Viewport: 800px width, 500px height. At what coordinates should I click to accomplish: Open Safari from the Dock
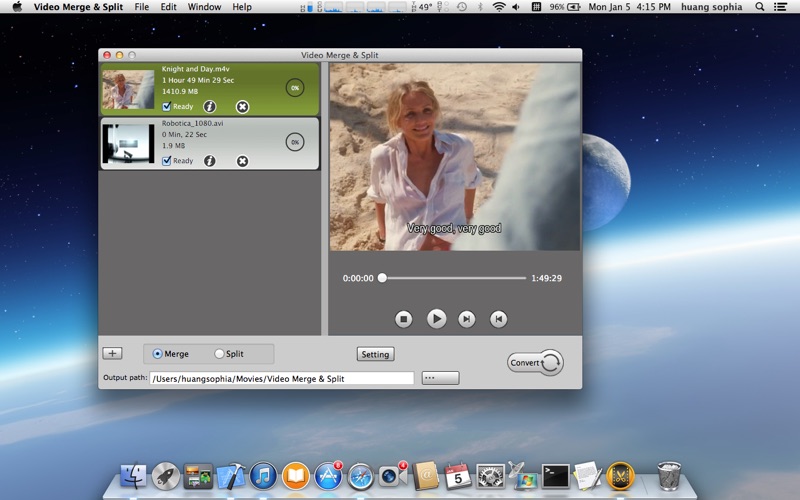361,477
